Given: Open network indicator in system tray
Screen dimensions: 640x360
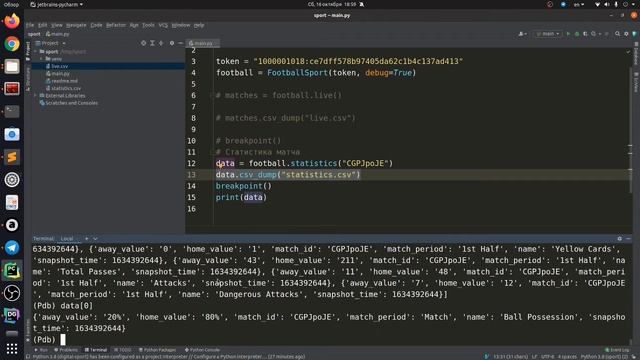Looking at the screenshot, I should coord(598,4).
